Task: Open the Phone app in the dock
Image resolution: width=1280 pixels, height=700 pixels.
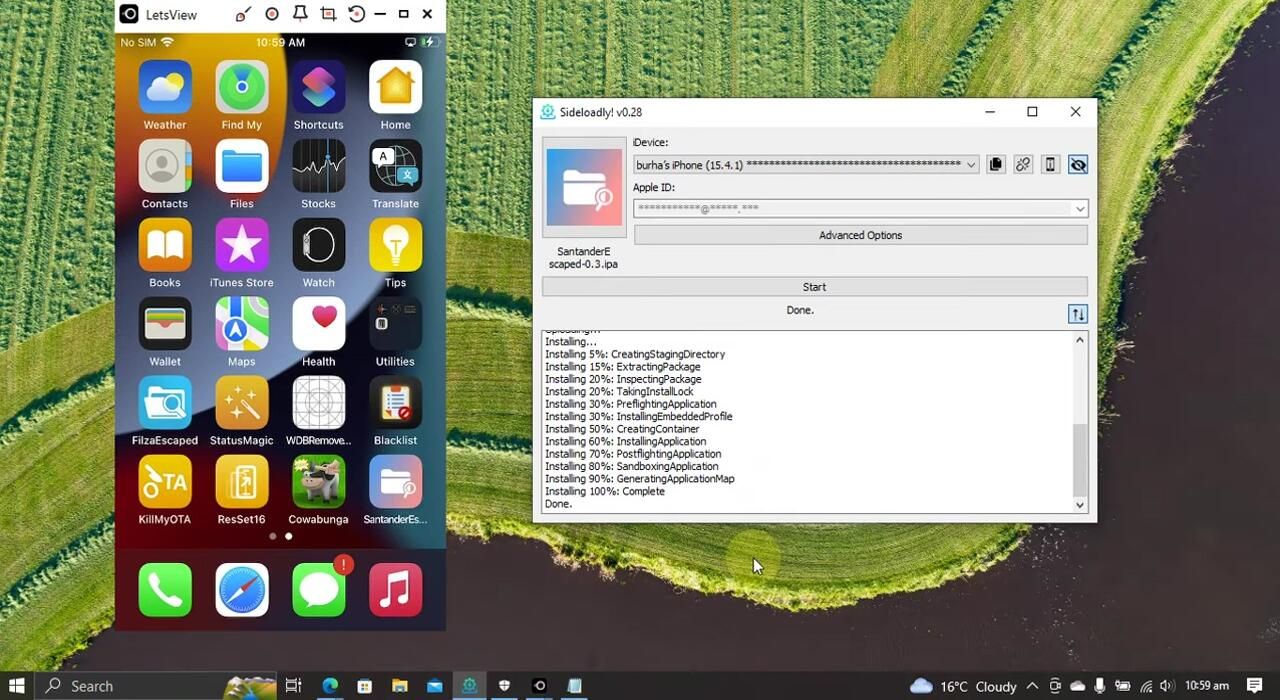Action: (165, 590)
